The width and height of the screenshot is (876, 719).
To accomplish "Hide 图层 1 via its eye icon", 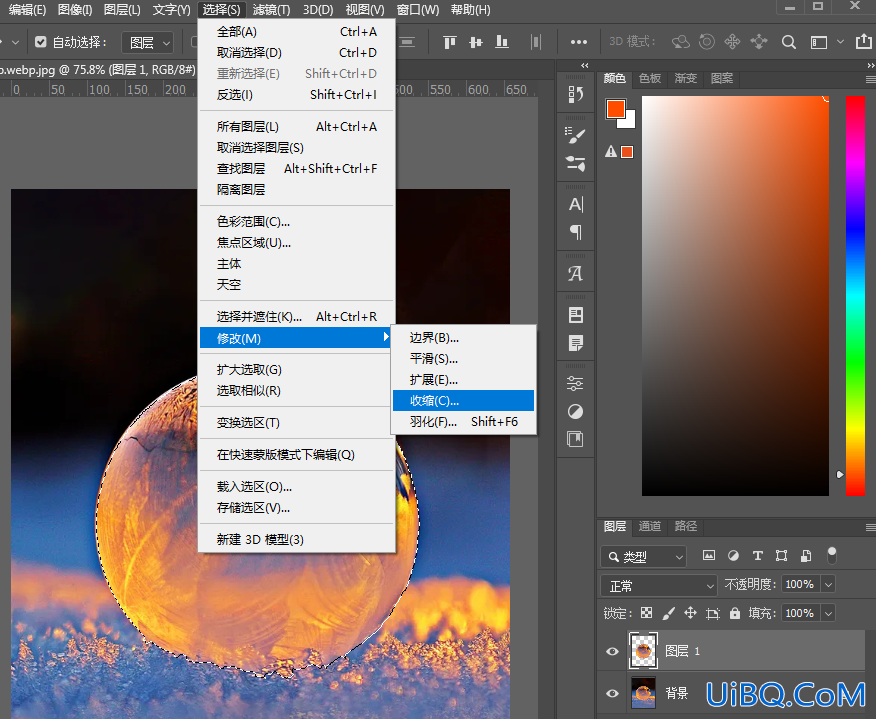I will click(612, 651).
